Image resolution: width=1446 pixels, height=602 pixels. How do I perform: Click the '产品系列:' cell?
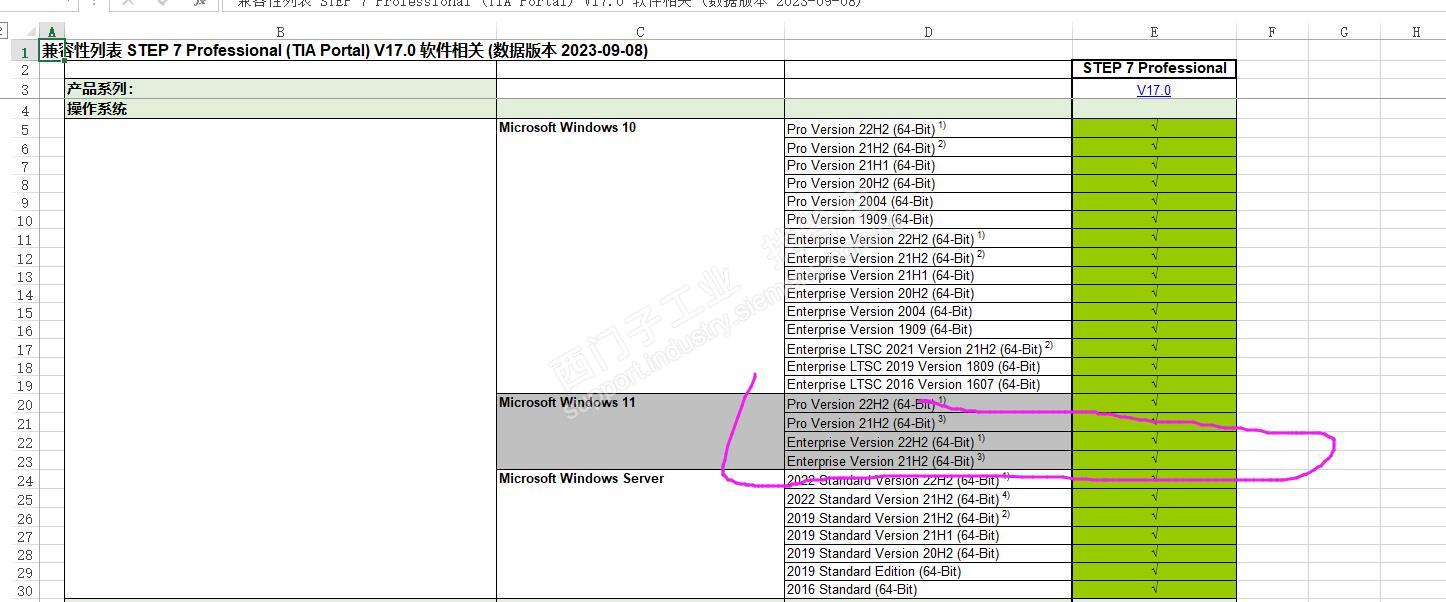280,89
